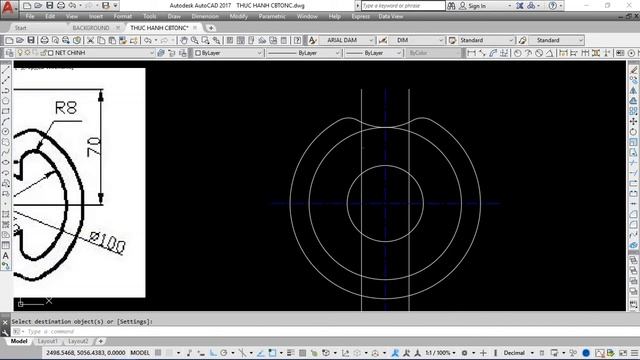The height and width of the screenshot is (360, 640).
Task: Open the Help question mark toolbar icon
Action: (298, 40)
